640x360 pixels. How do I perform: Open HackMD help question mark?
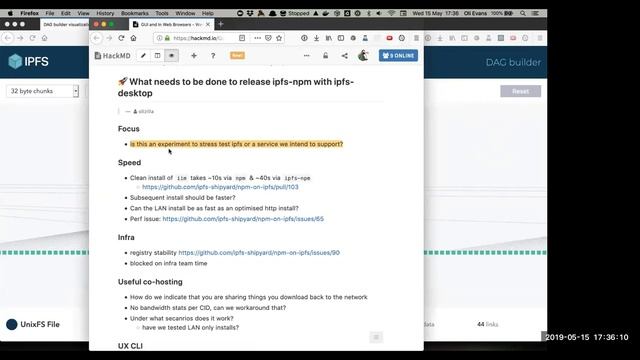click(213, 56)
